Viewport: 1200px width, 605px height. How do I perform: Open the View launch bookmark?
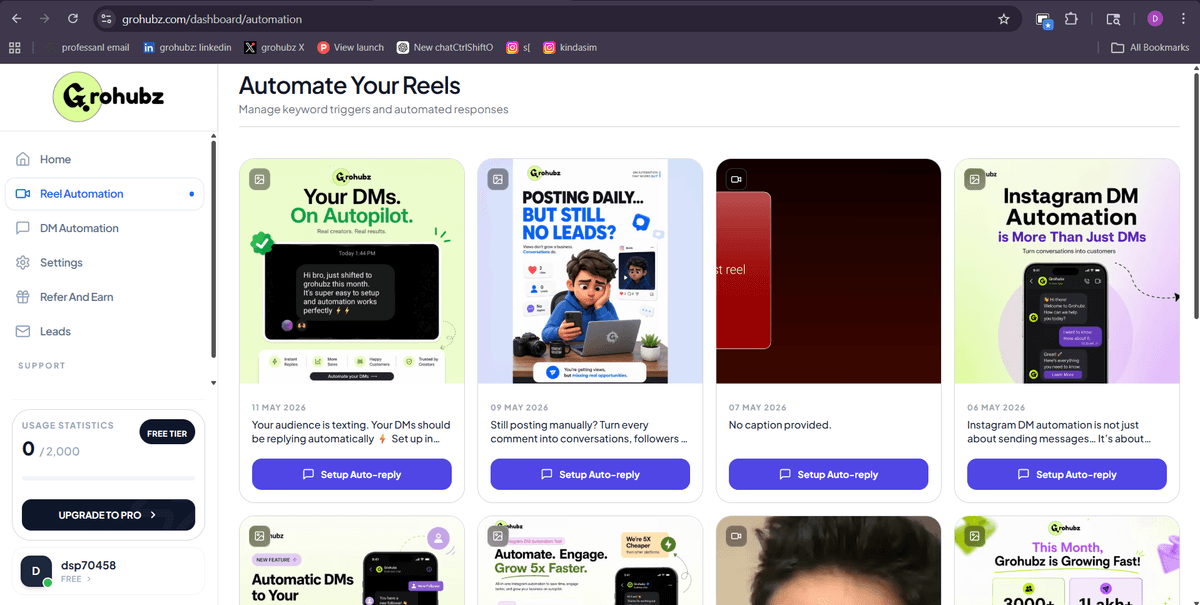[x=350, y=47]
